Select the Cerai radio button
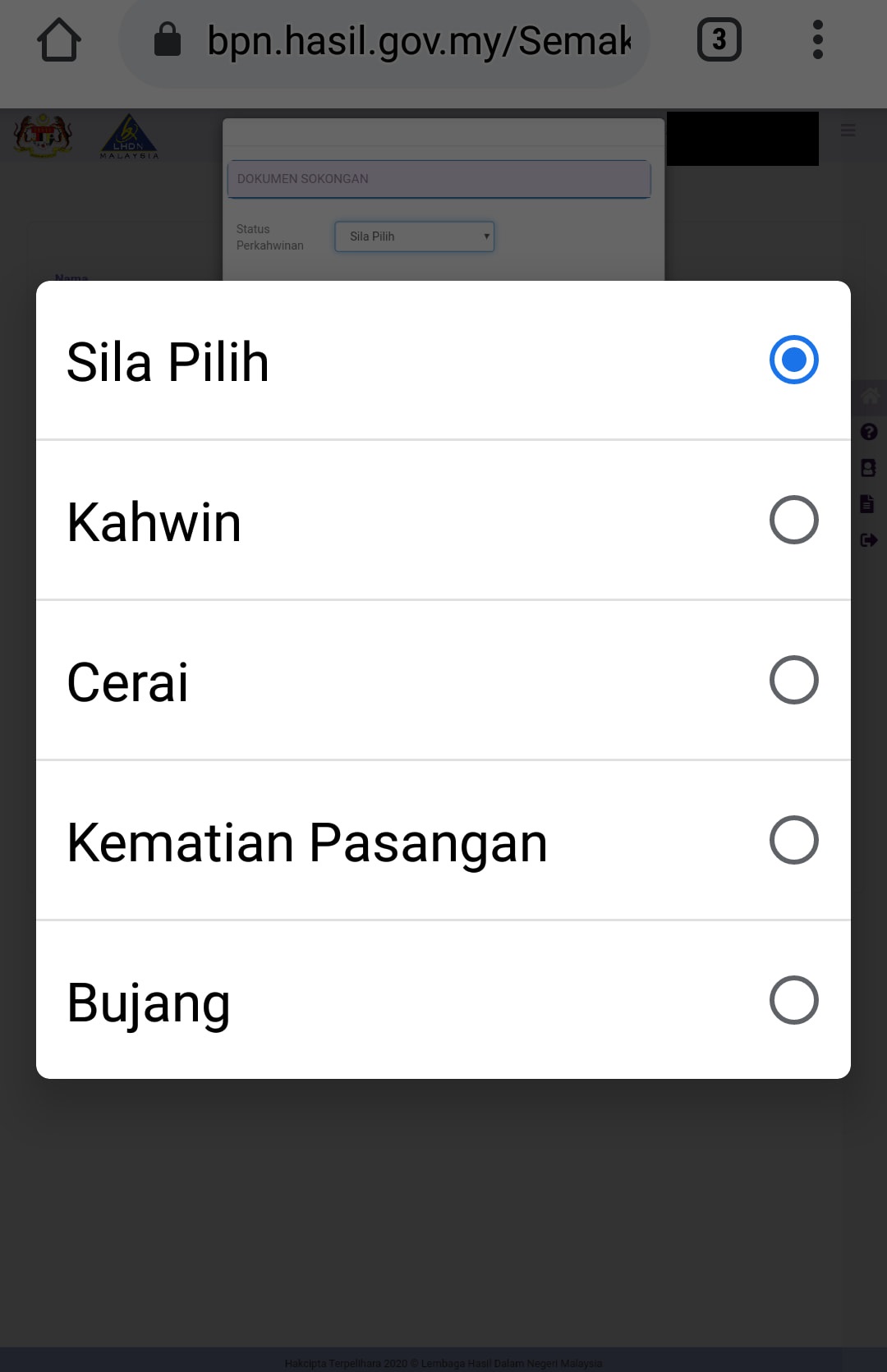This screenshot has height=1372, width=887. (x=793, y=680)
